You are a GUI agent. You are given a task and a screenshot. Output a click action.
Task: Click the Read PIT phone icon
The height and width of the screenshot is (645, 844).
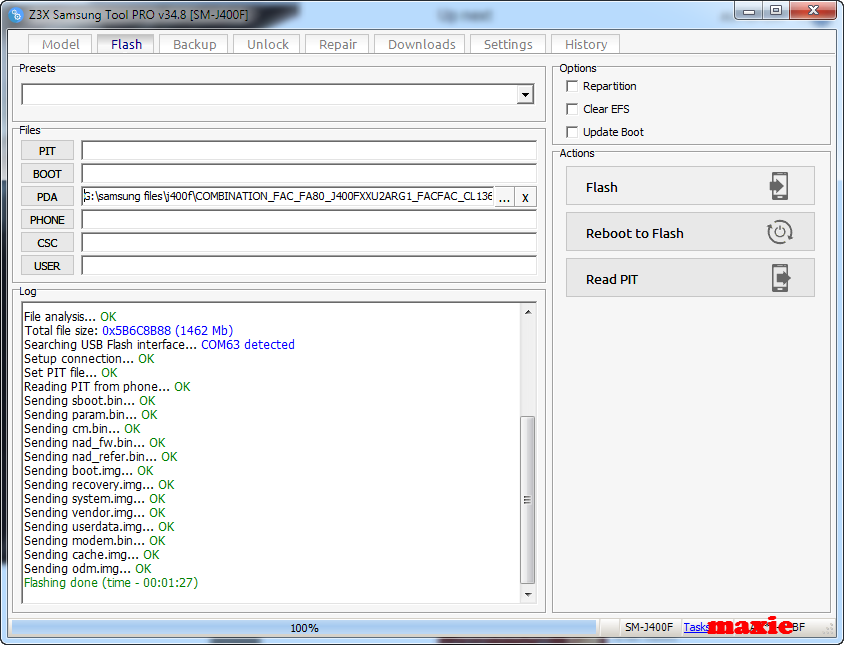tap(780, 278)
